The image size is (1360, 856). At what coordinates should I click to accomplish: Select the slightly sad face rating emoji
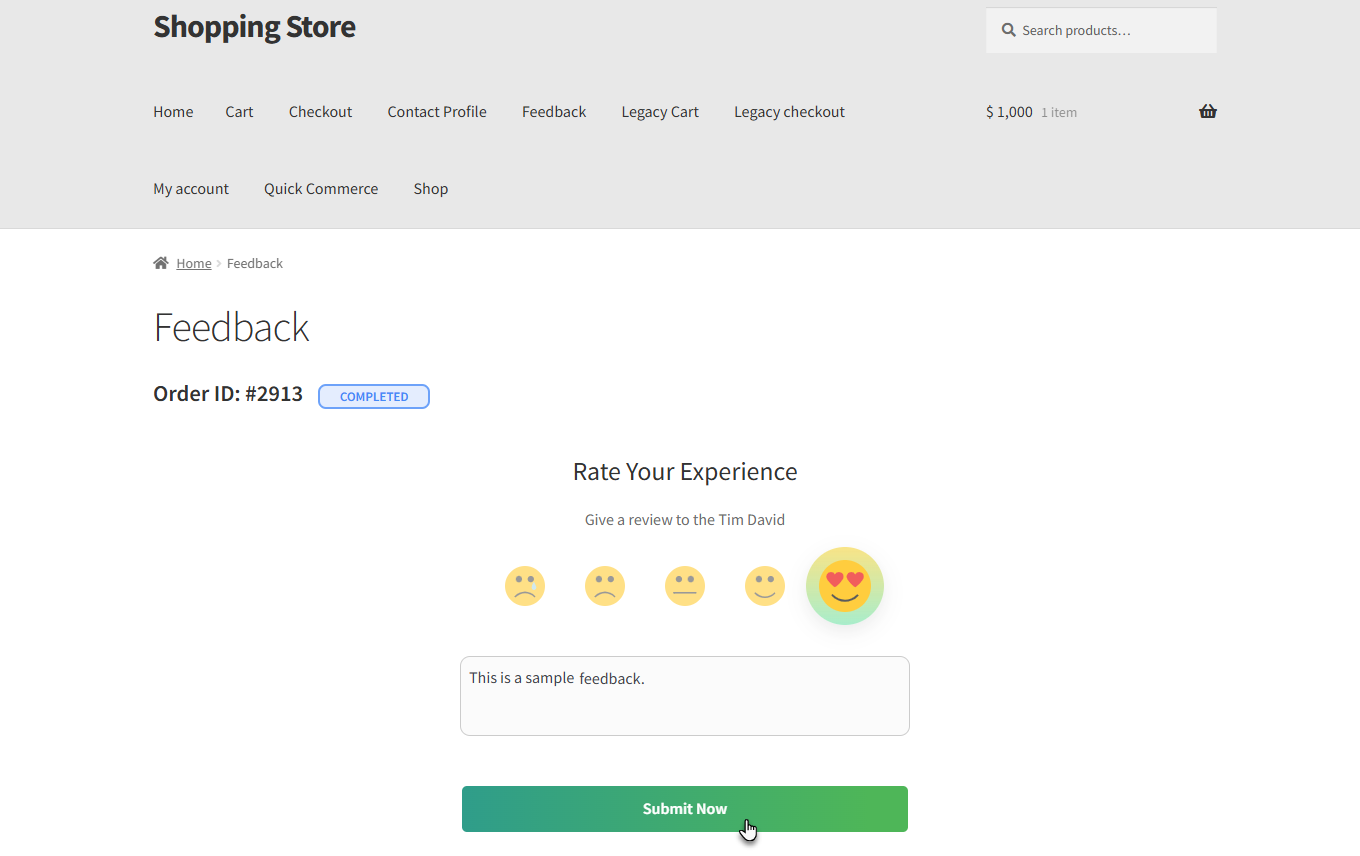[605, 586]
